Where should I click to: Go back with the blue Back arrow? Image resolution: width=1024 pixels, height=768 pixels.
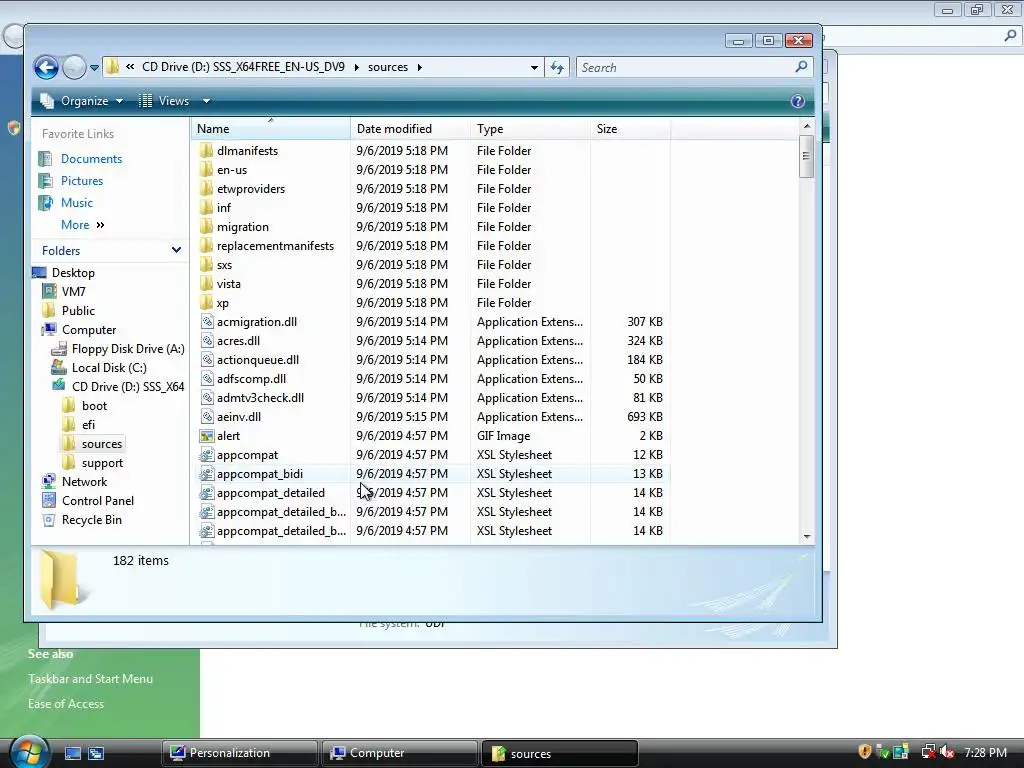(x=46, y=67)
